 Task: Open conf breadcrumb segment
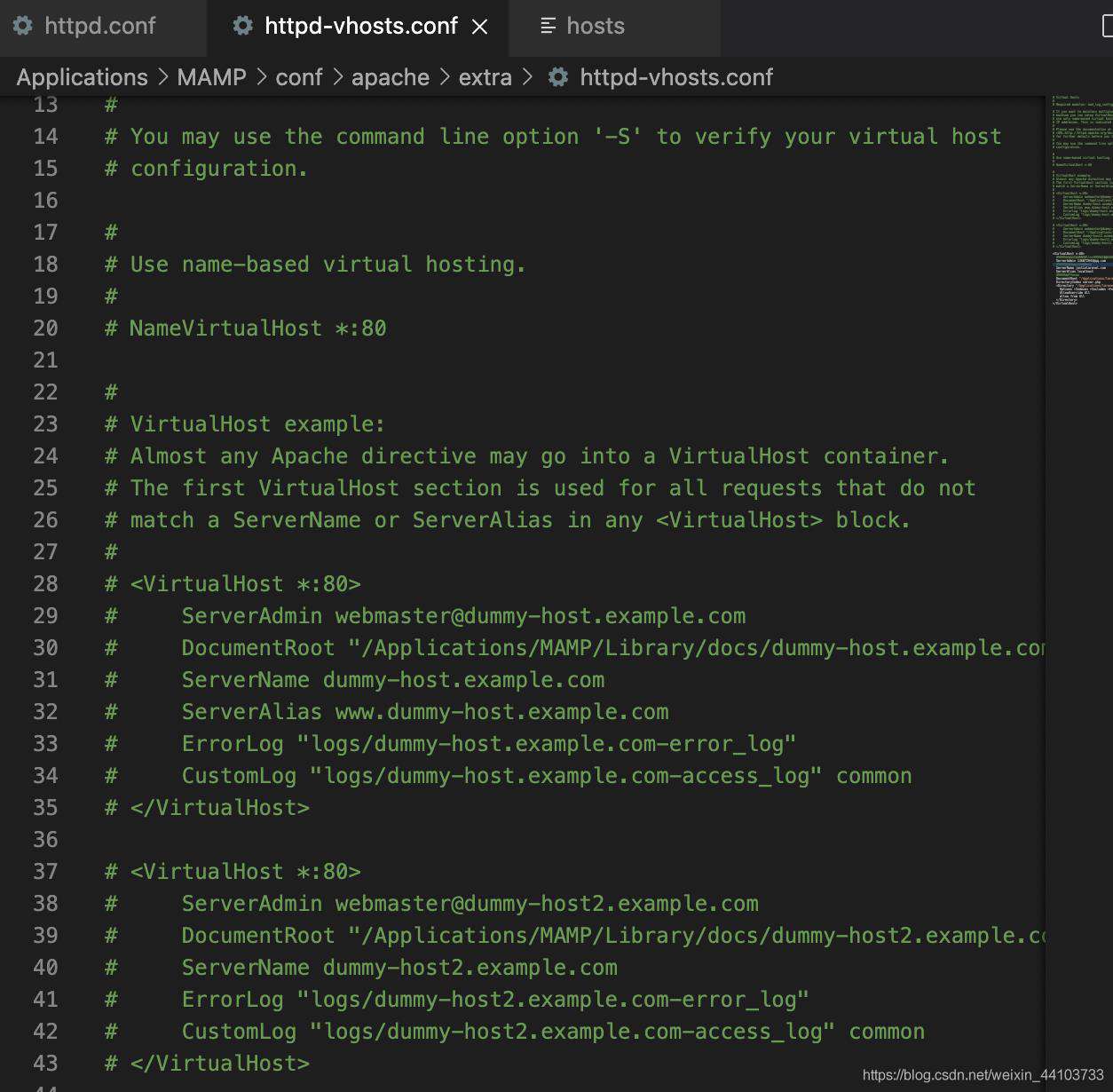(x=299, y=77)
